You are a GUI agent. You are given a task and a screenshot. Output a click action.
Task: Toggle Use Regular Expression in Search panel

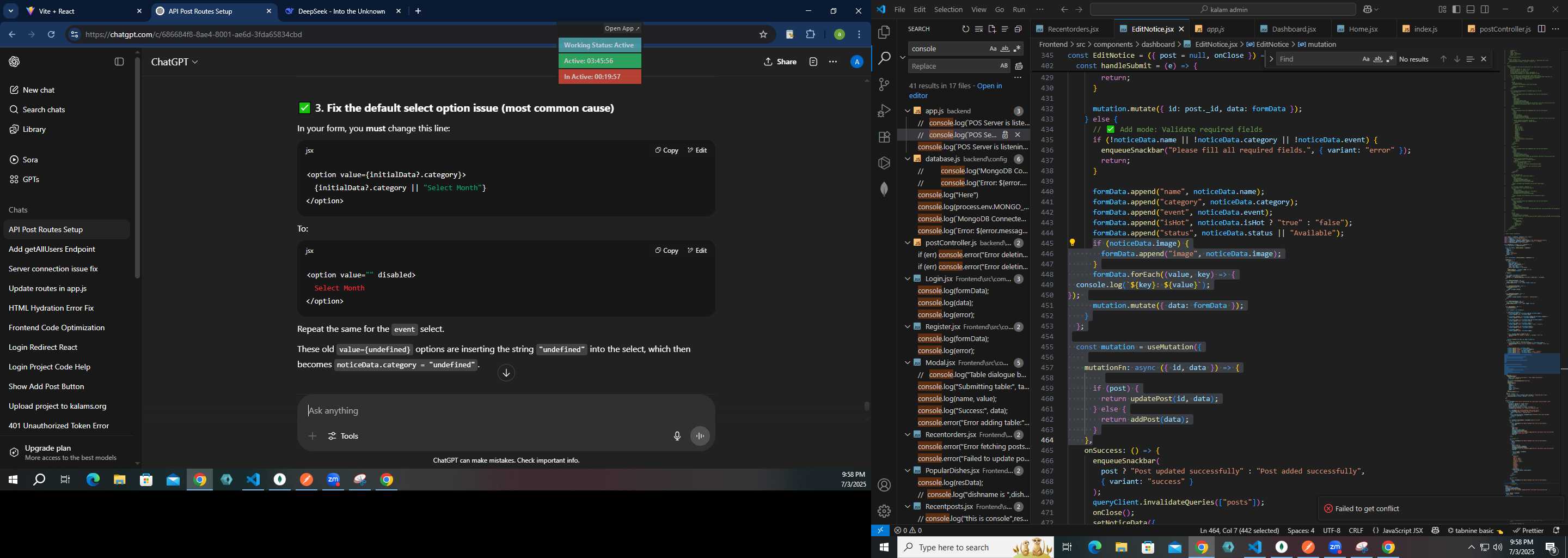[1017, 48]
